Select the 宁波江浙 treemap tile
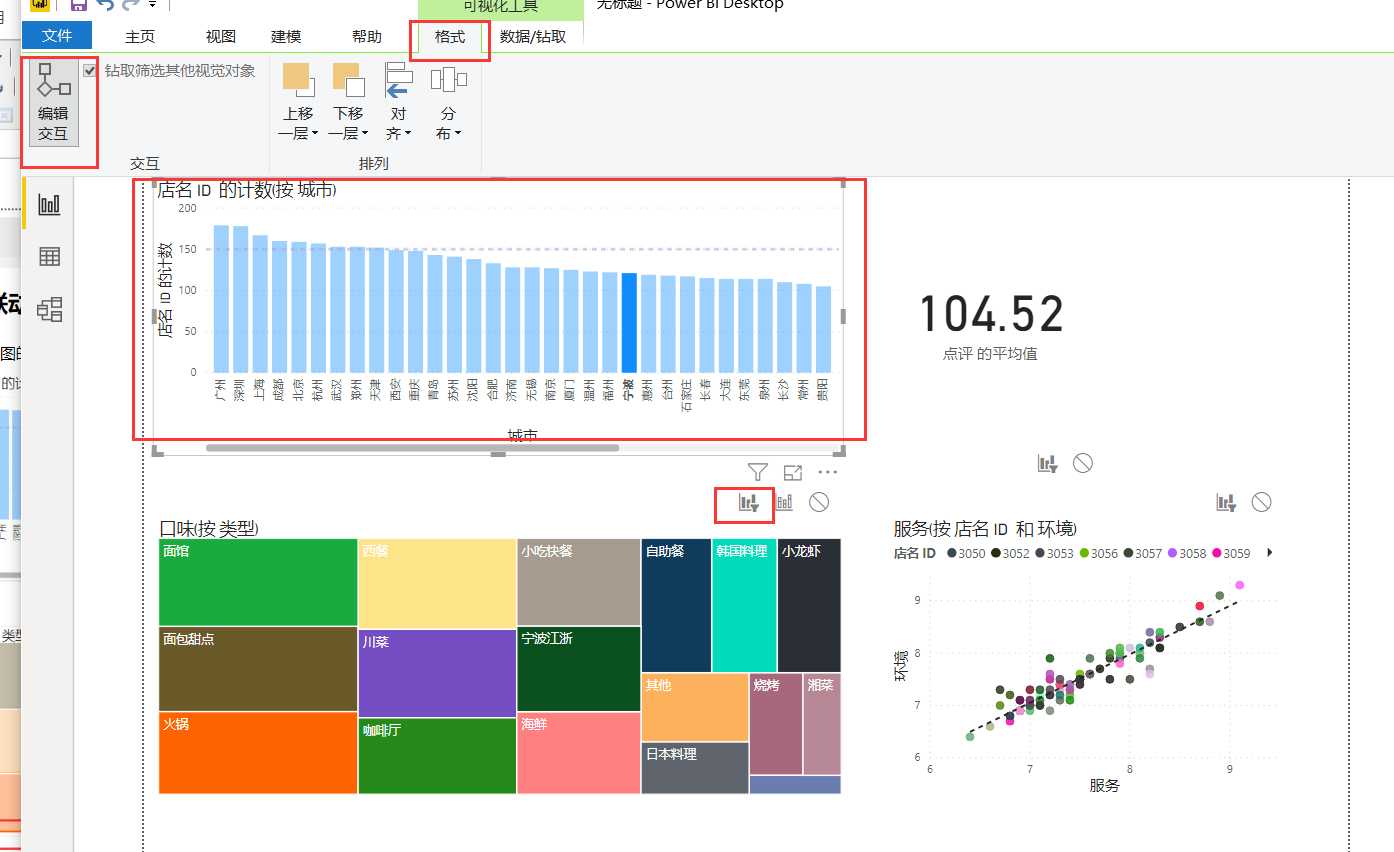Image resolution: width=1394 pixels, height=852 pixels. tap(579, 668)
